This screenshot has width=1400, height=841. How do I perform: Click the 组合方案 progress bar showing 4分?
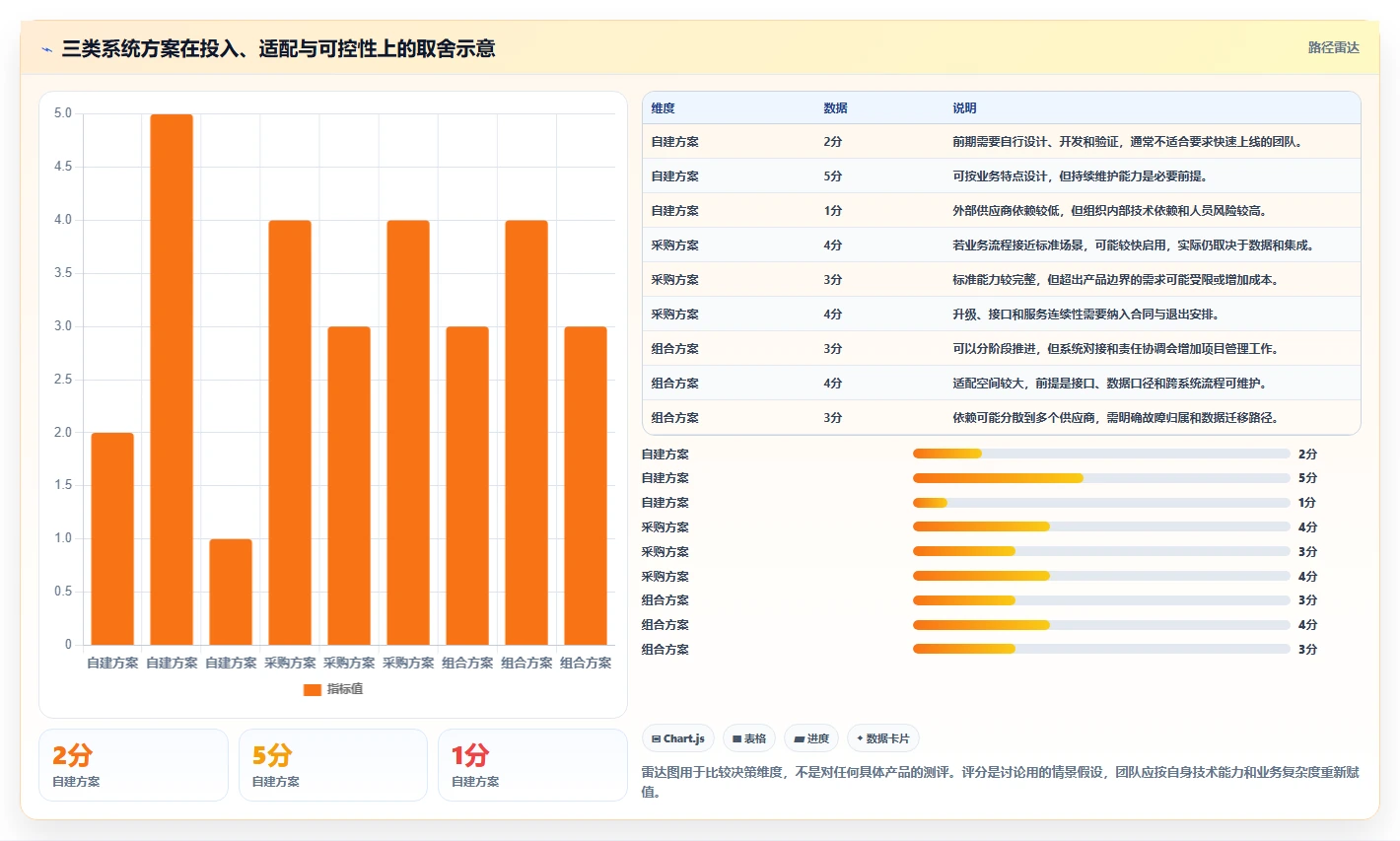point(1101,624)
